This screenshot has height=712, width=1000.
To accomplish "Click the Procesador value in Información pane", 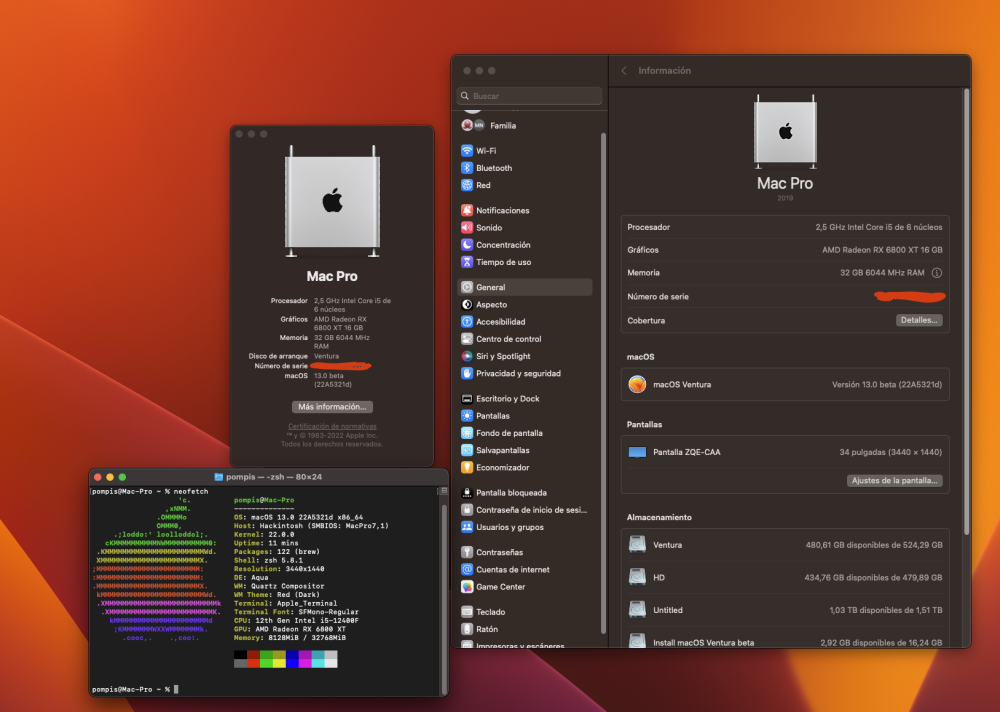I will pos(879,227).
